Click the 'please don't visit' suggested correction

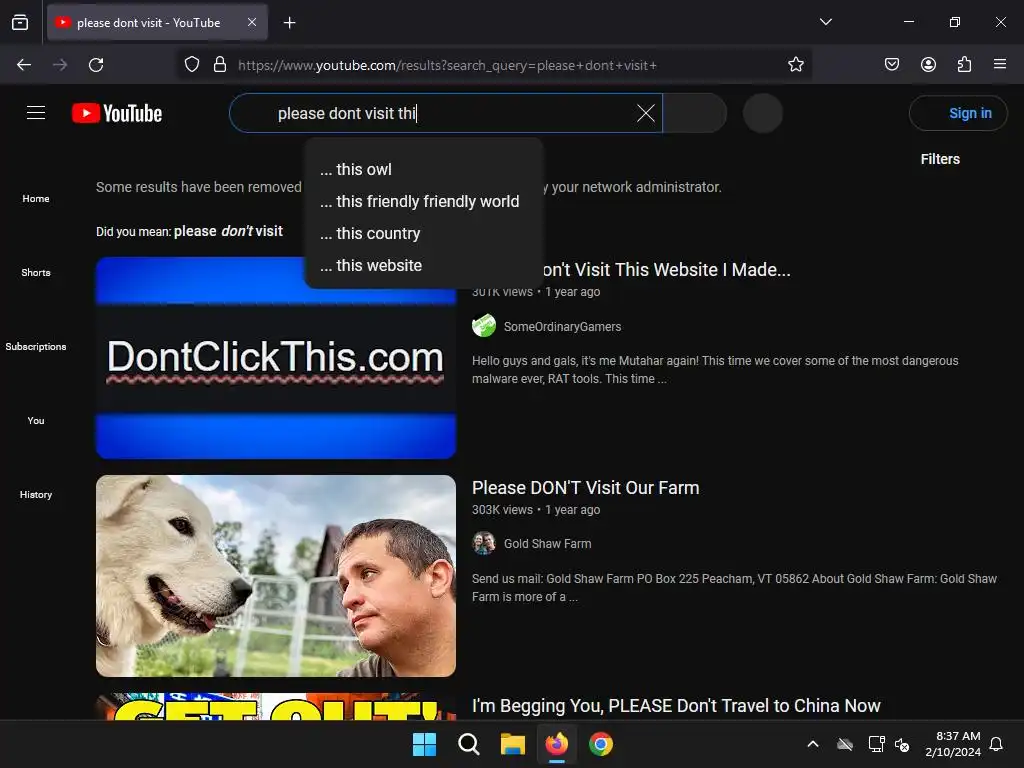click(228, 231)
